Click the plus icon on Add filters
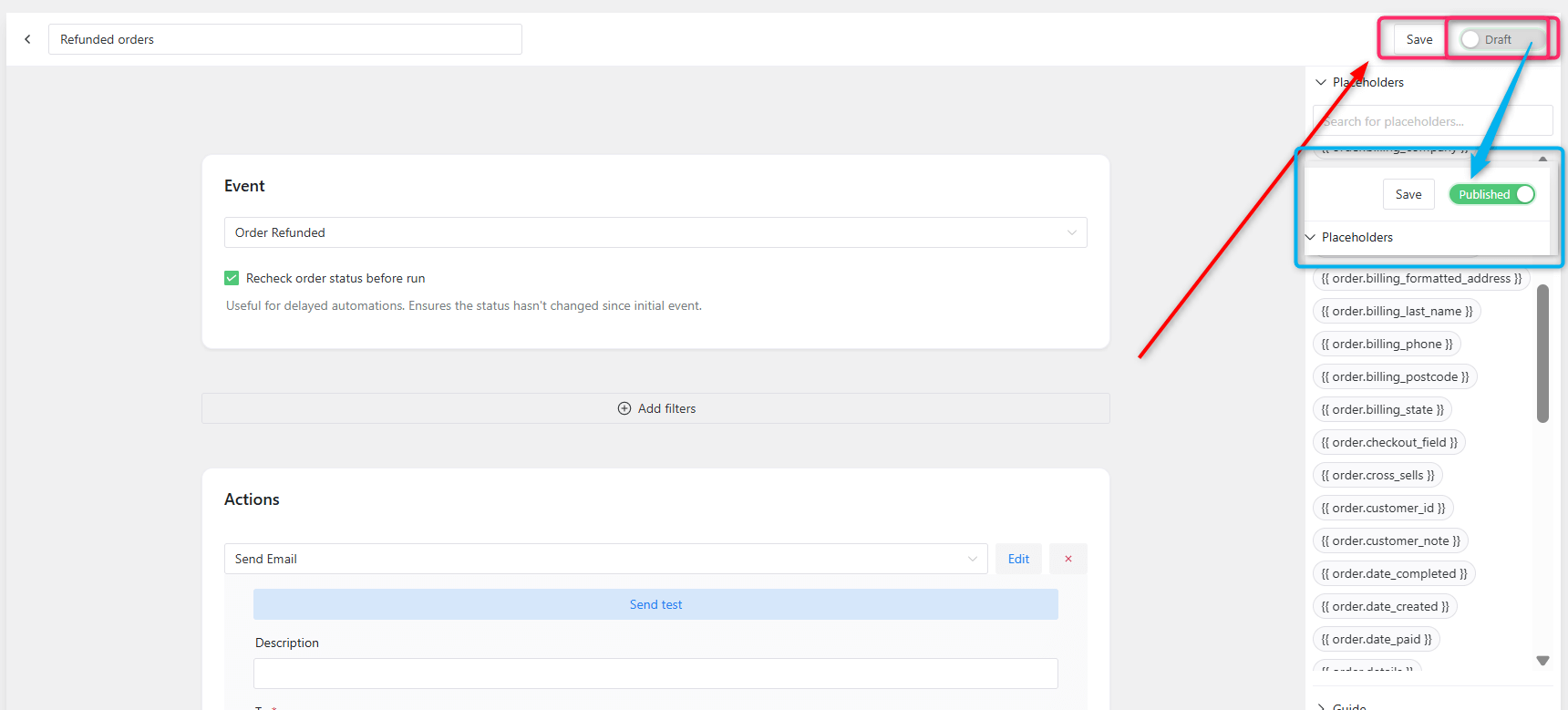 pos(624,408)
